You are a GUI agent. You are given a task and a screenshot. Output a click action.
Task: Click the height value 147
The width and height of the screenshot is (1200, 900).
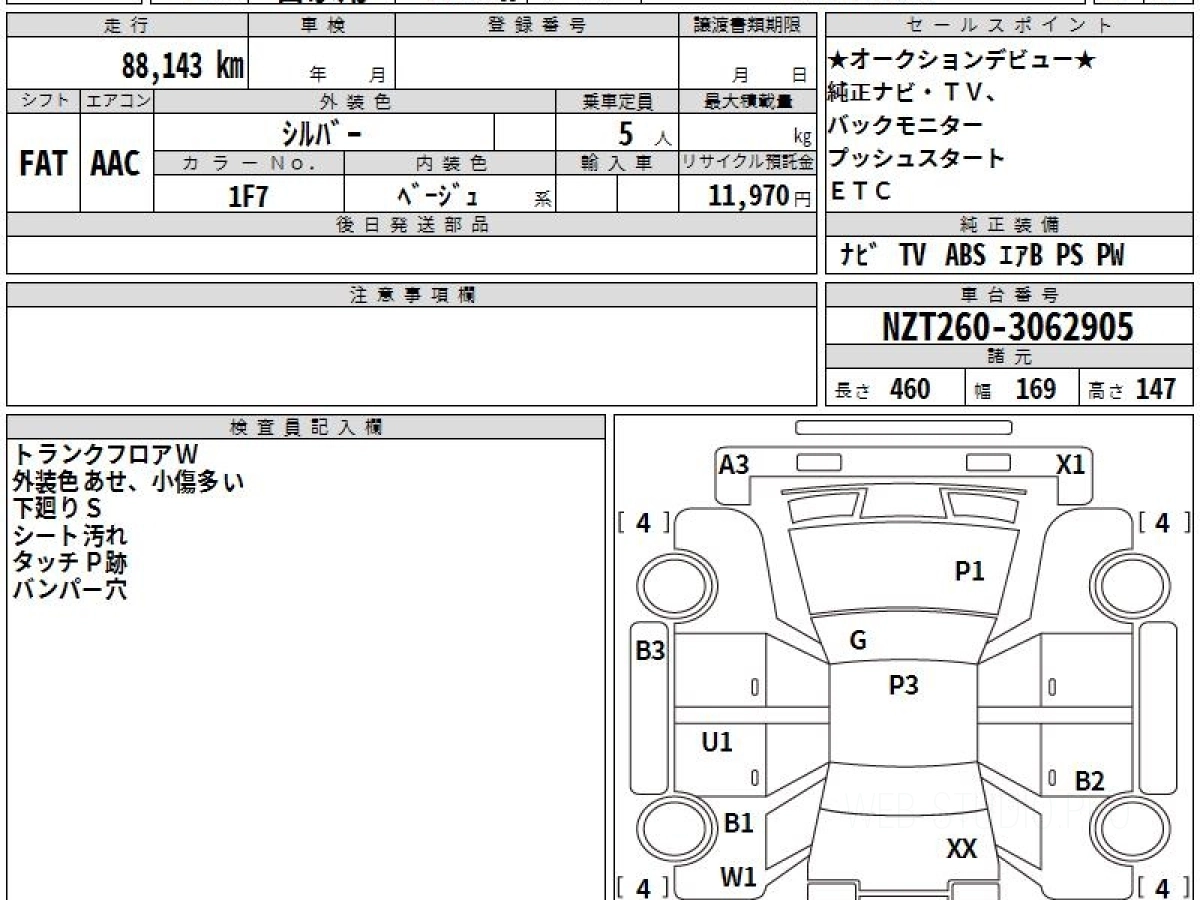1155,388
